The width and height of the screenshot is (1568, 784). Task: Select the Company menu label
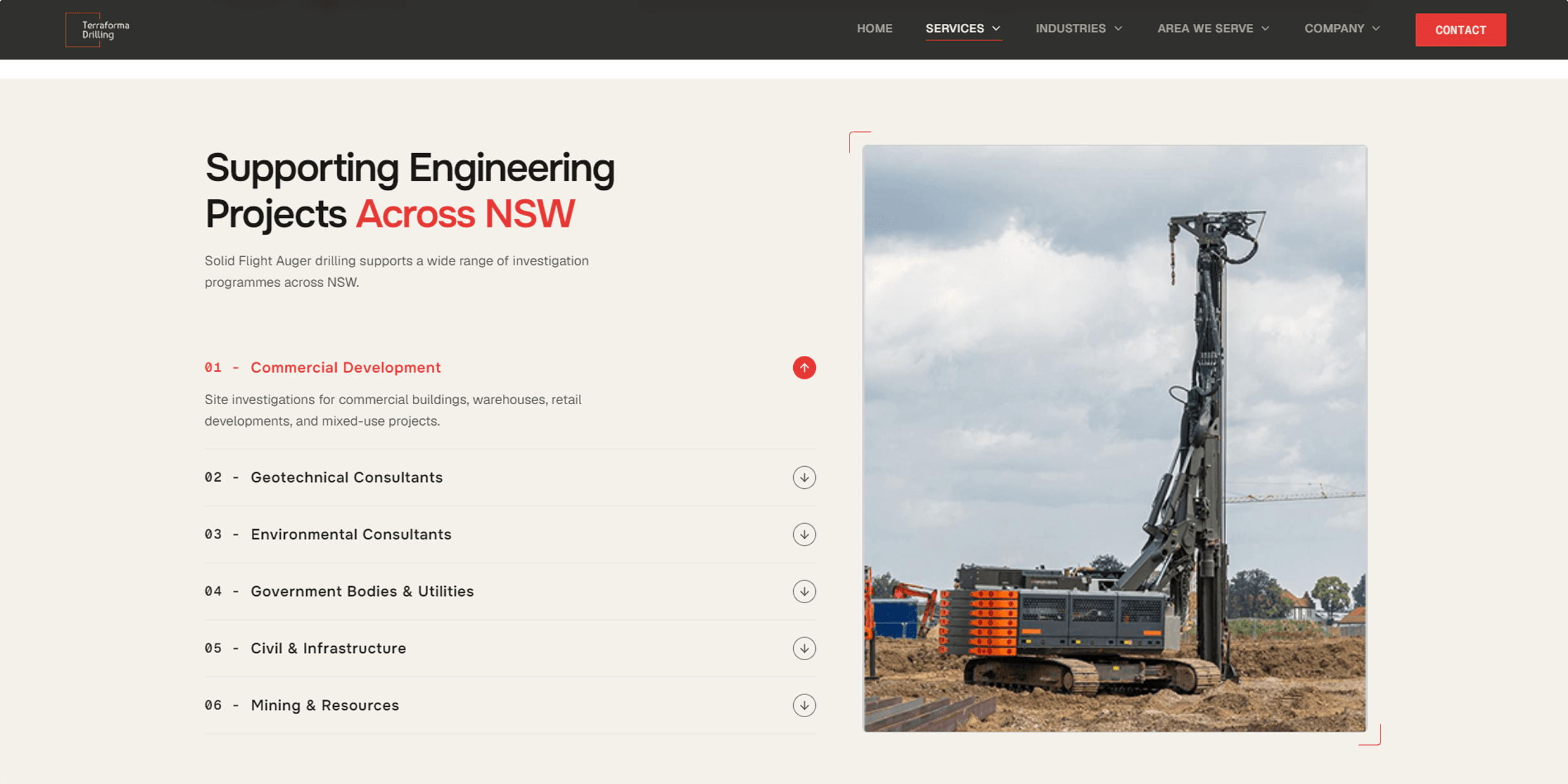1334,29
